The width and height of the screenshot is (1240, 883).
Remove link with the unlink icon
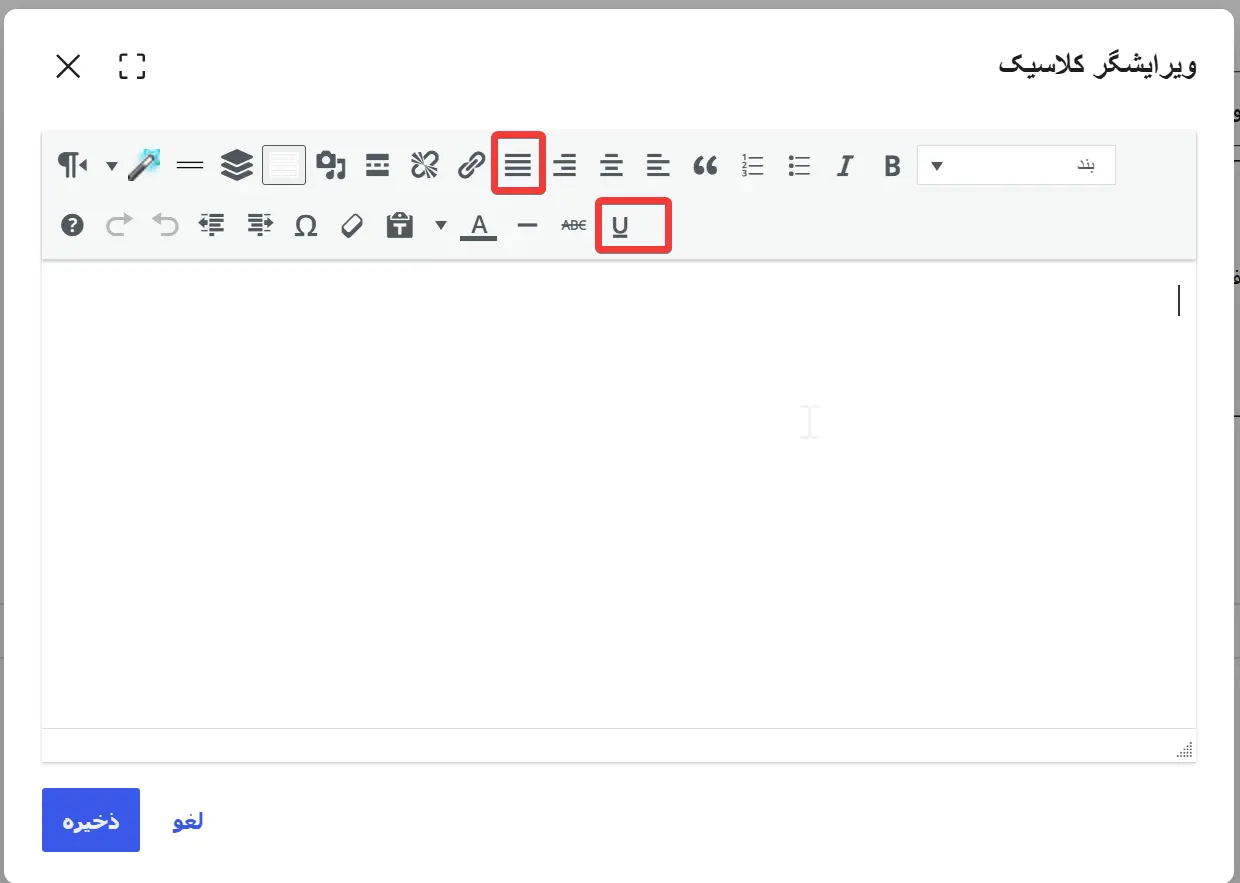click(x=425, y=166)
